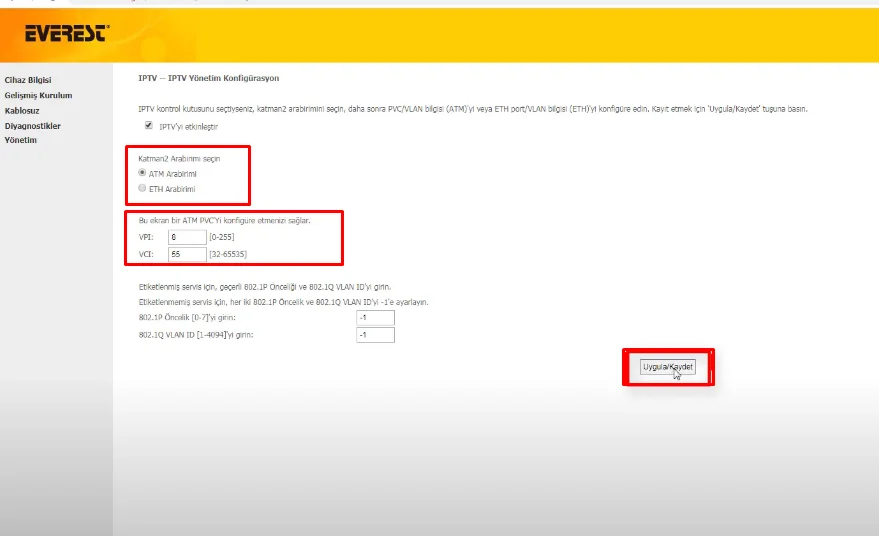879x536 pixels.
Task: Click the IPTV instruction paragraph text
Action: (472, 108)
